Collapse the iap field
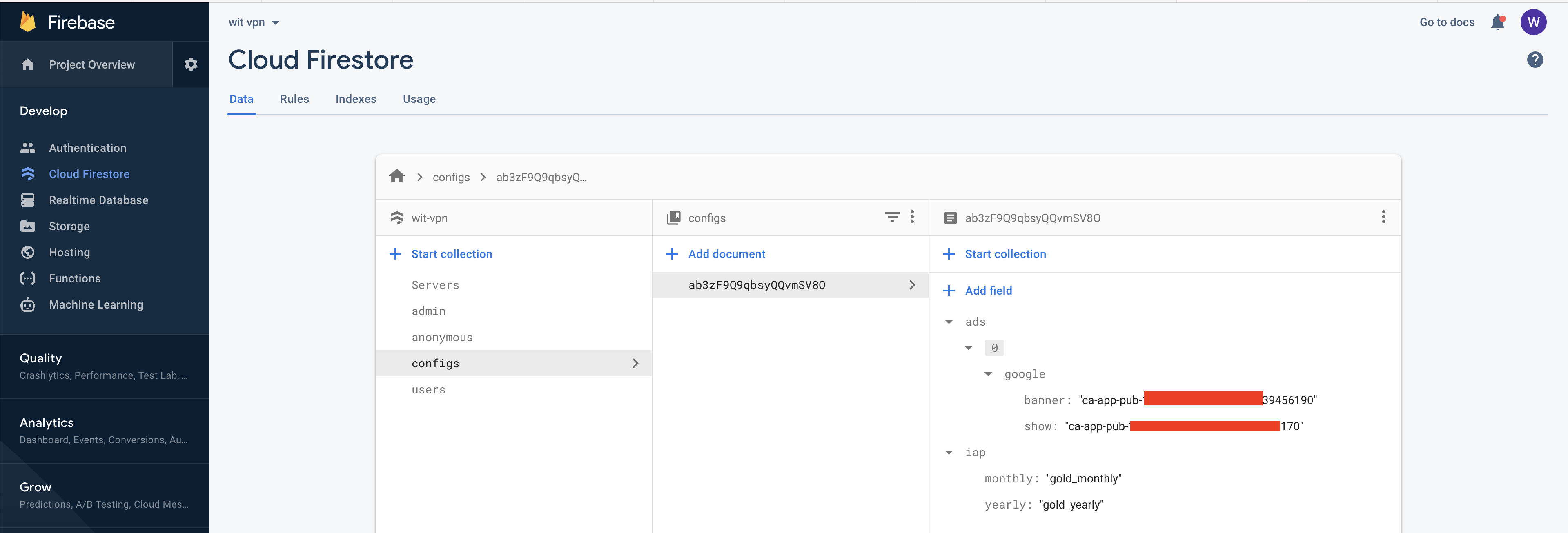The image size is (1568, 533). click(x=948, y=453)
